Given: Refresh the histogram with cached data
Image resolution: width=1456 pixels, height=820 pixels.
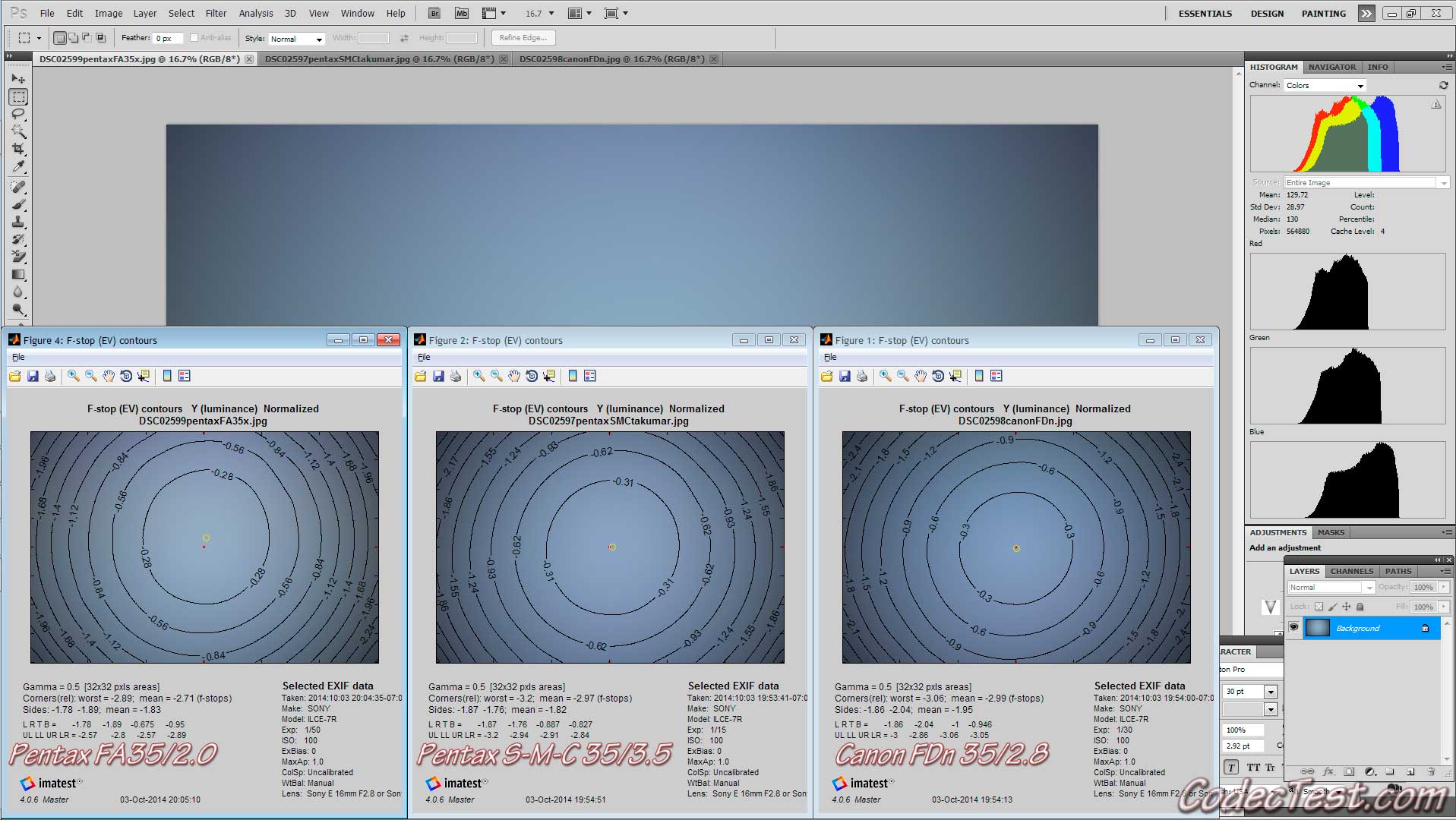Looking at the screenshot, I should pyautogui.click(x=1443, y=85).
